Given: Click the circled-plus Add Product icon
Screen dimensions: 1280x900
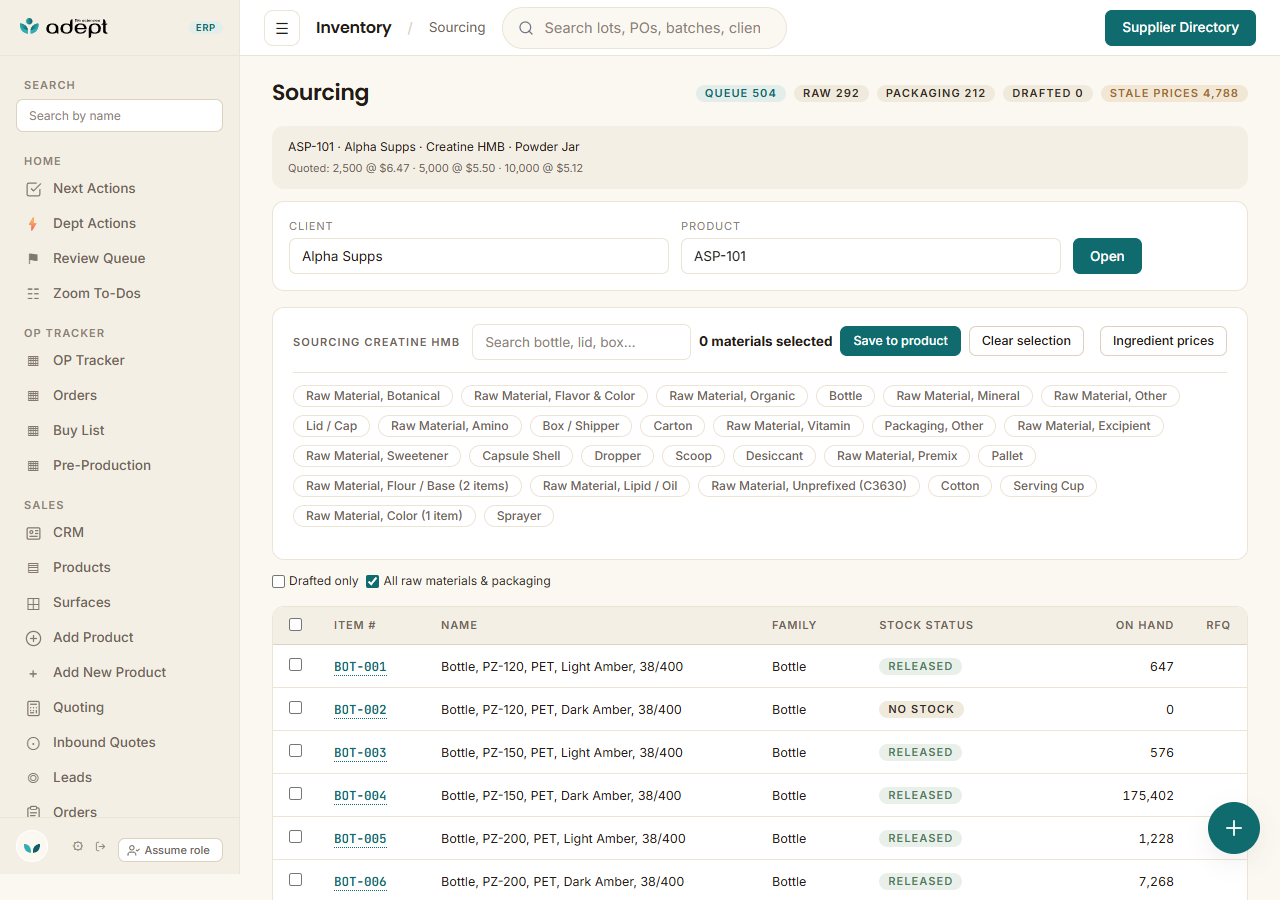Looking at the screenshot, I should click(33, 638).
